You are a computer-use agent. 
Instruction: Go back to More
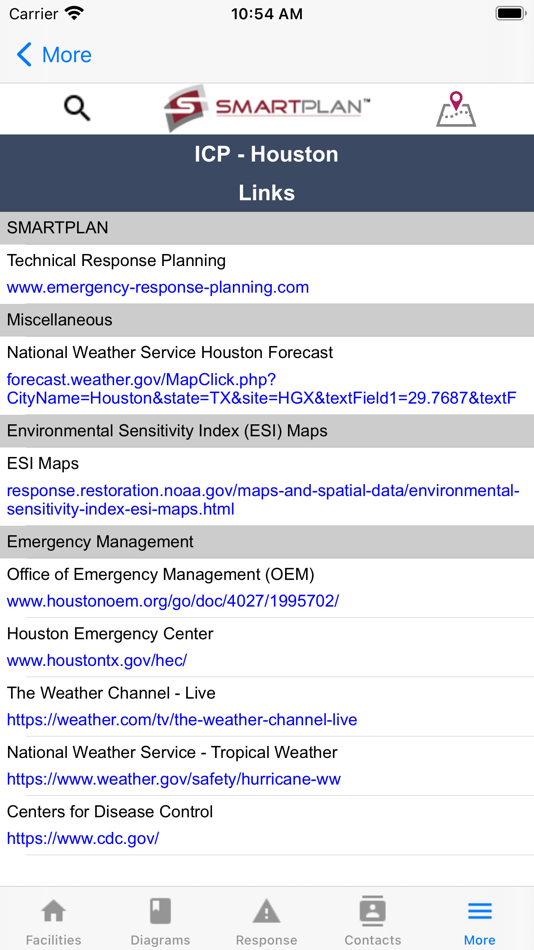pos(54,55)
